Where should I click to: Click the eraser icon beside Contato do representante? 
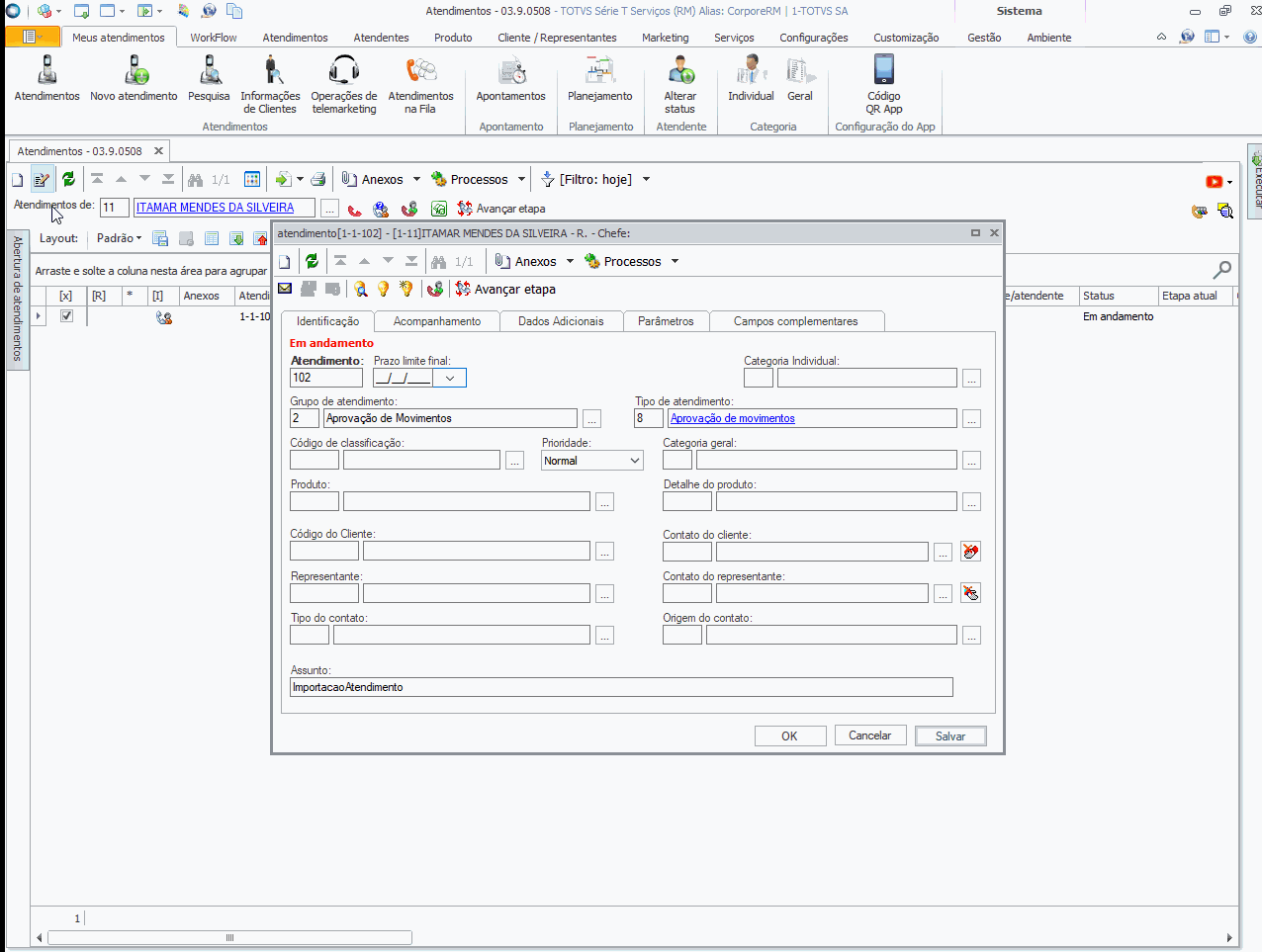(970, 593)
